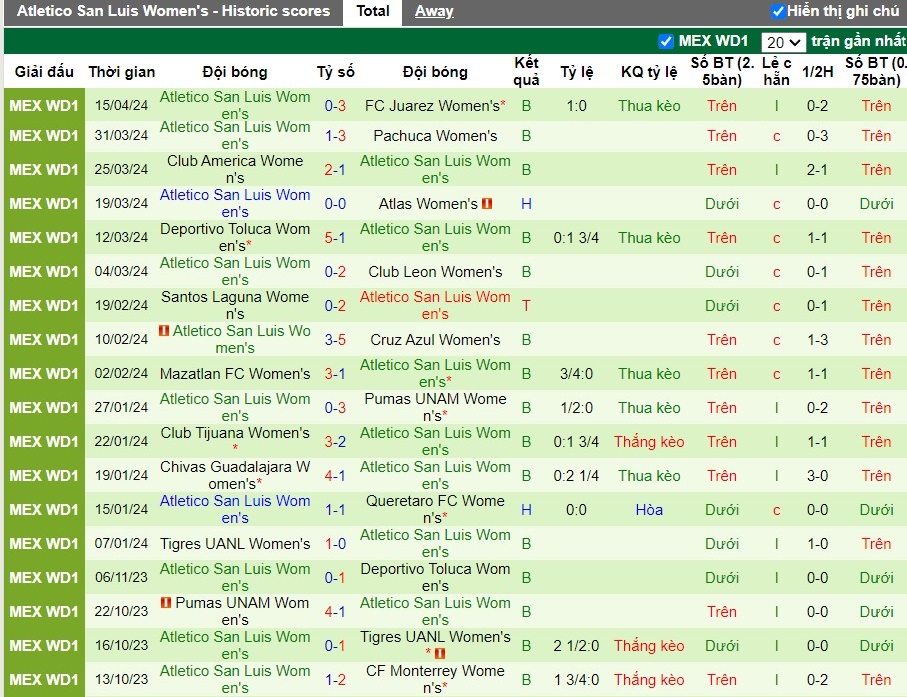
Task: Open Queretaro FC Women's team link
Action: click(435, 509)
